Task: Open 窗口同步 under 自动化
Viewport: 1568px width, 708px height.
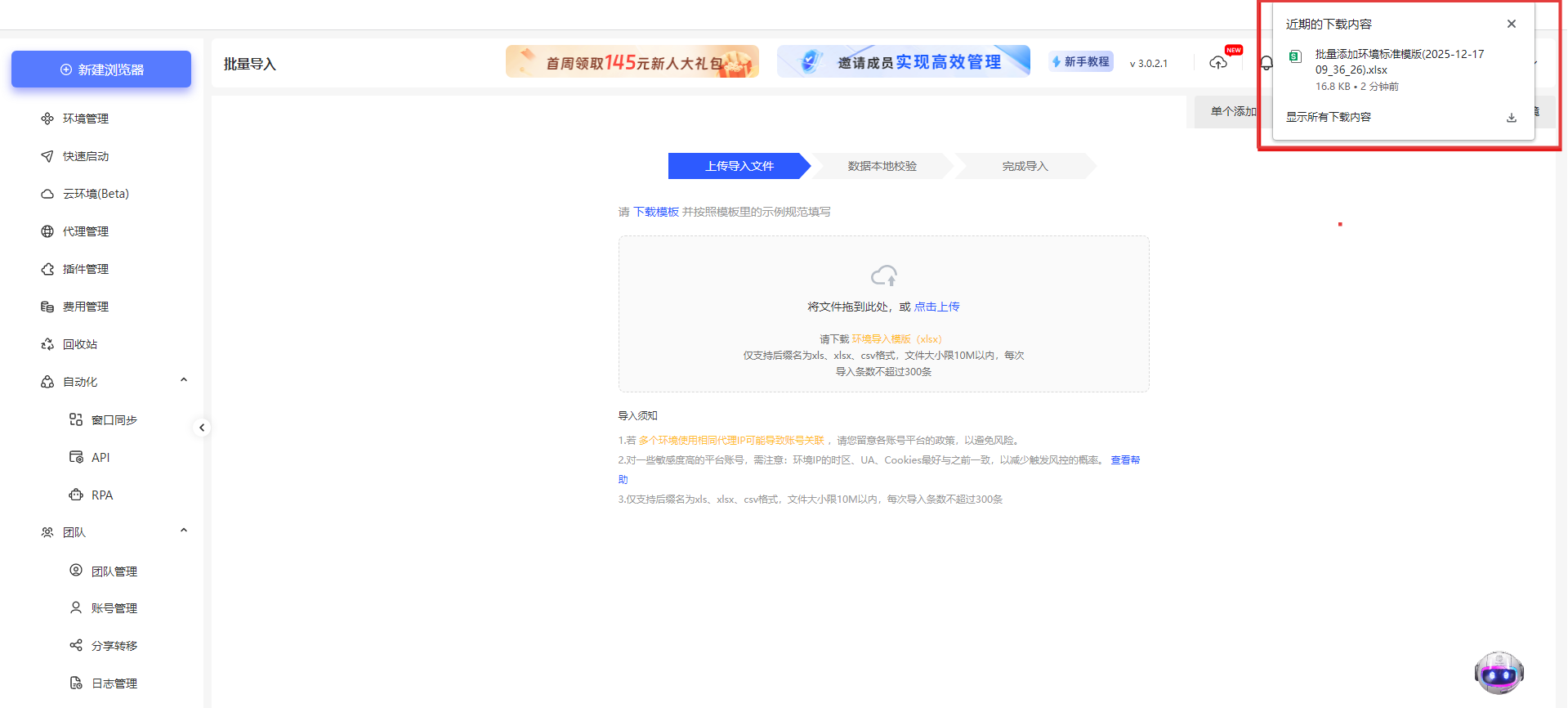Action: (114, 420)
